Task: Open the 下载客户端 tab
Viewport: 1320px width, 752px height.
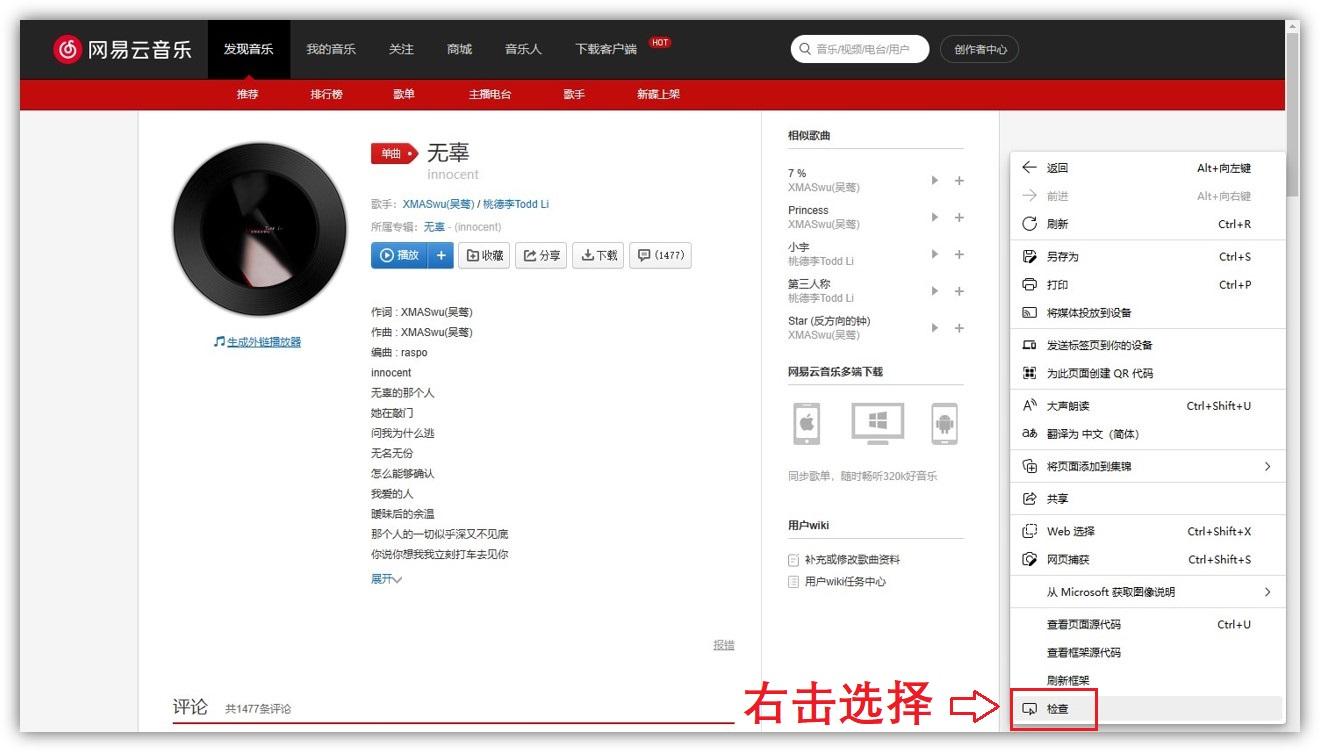Action: [x=606, y=49]
